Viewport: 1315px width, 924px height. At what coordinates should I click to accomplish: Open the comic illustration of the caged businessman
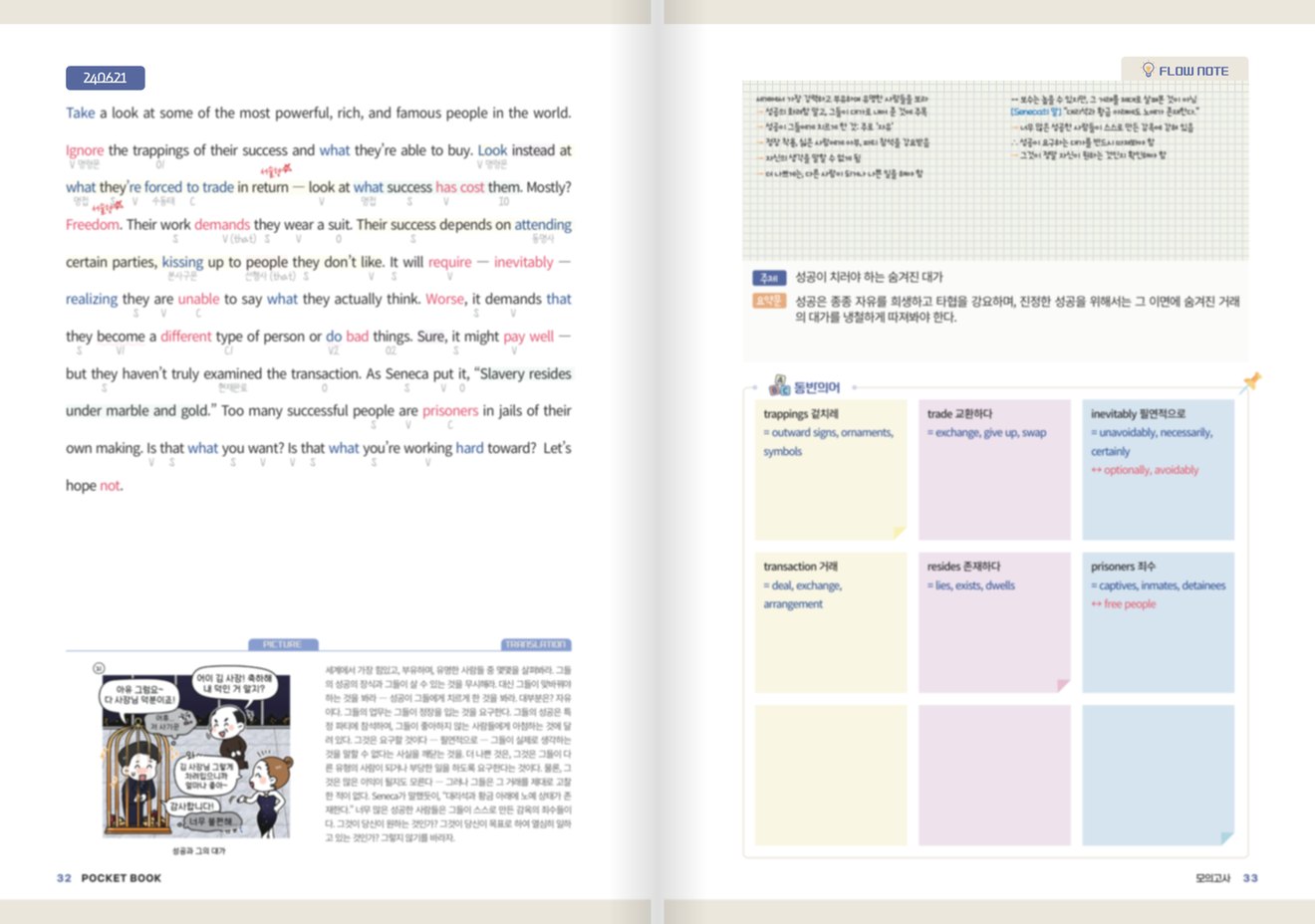(x=197, y=755)
